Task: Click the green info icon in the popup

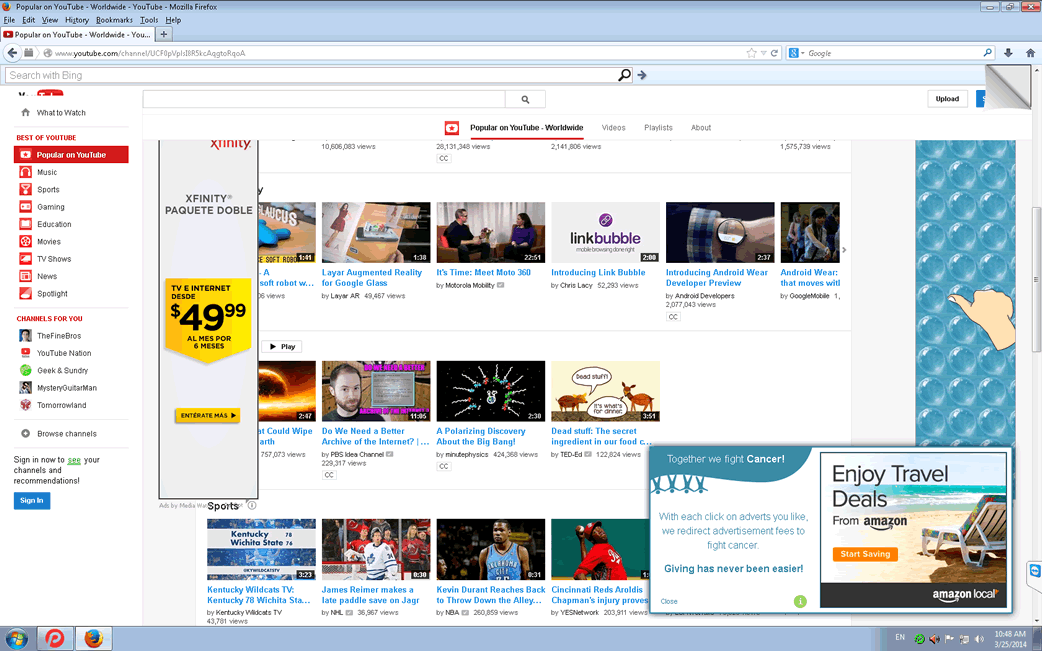Action: click(800, 601)
